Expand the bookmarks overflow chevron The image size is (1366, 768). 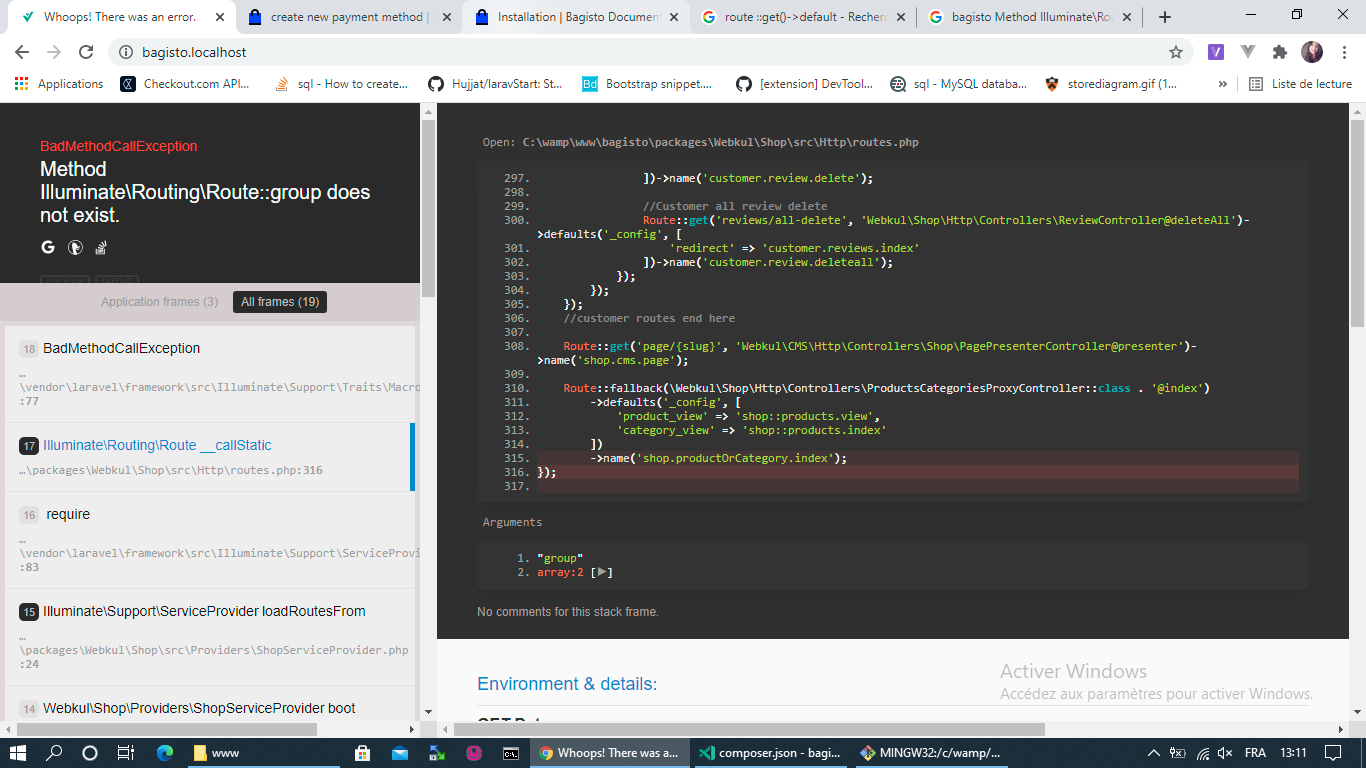pos(1222,84)
